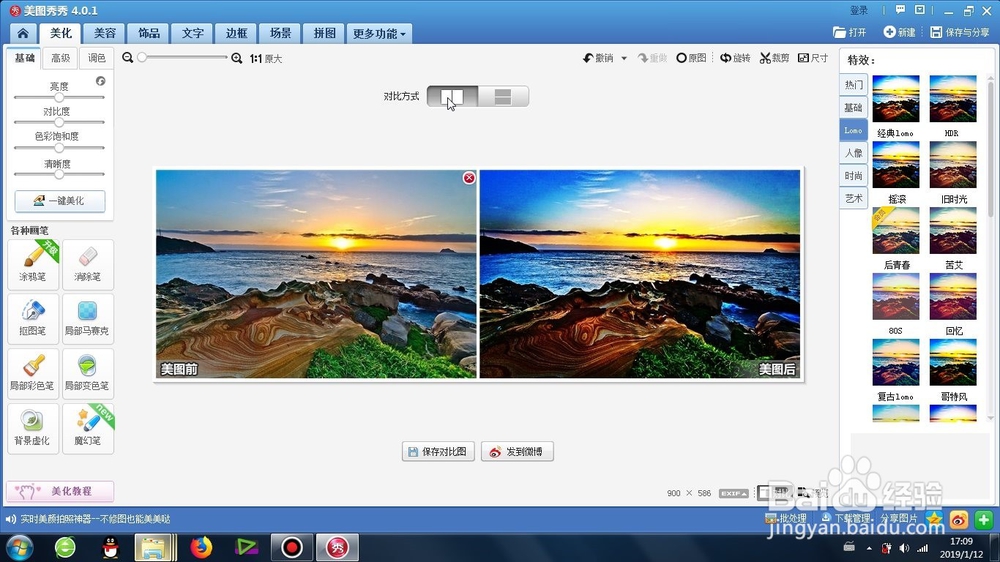Expand the undo history dropdown arrow
The width and height of the screenshot is (1000, 562).
click(x=624, y=58)
